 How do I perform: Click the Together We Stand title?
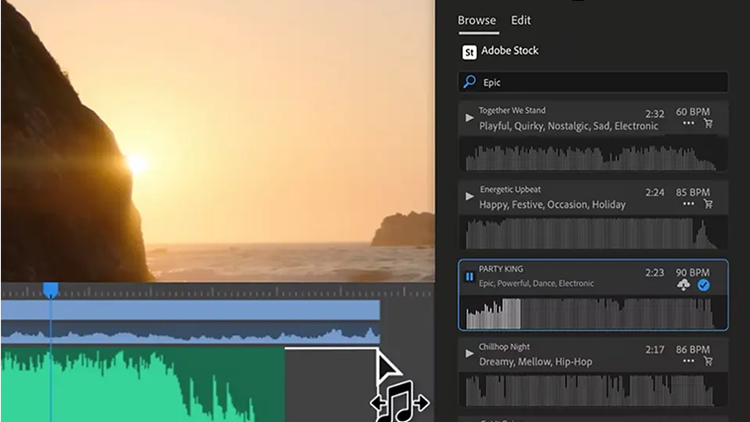pyautogui.click(x=512, y=111)
